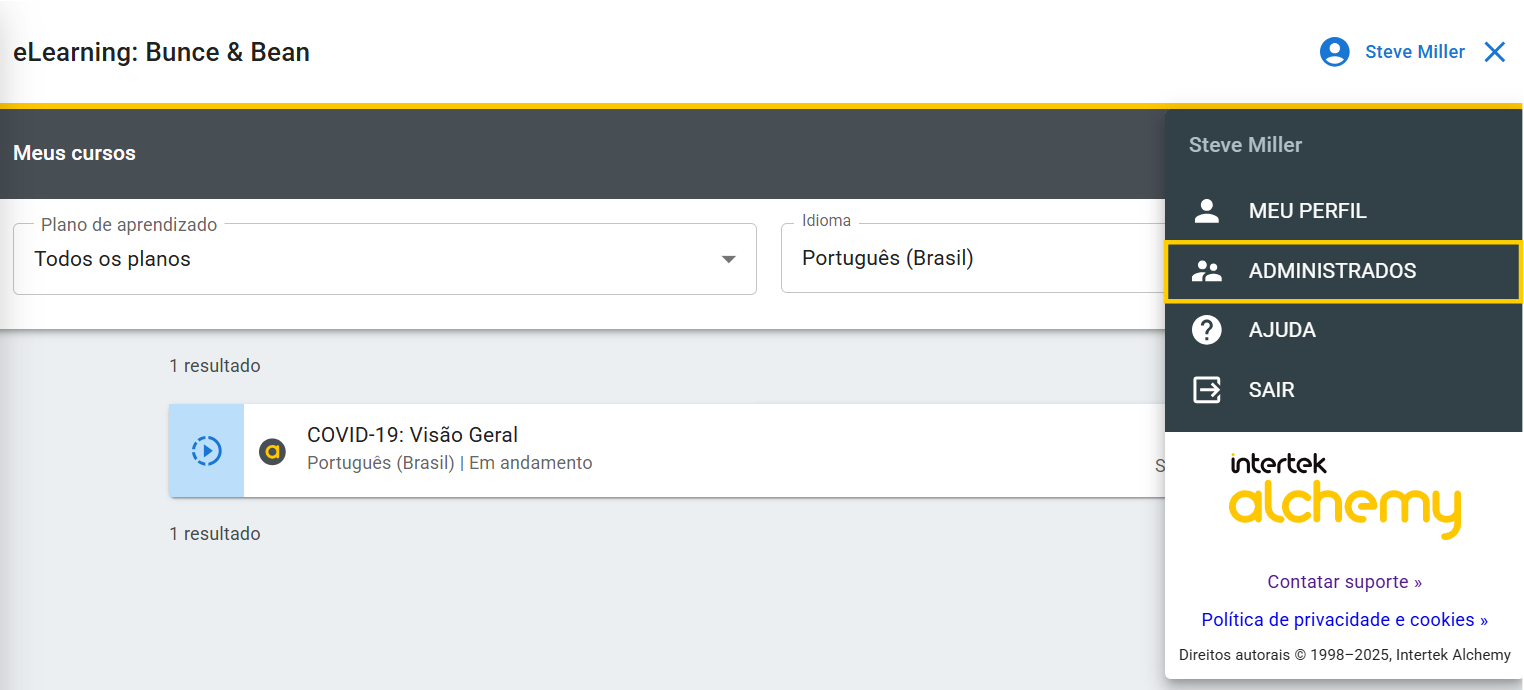Image resolution: width=1524 pixels, height=690 pixels.
Task: Open the "Política de privacidade e cookies" link
Action: 1344,620
